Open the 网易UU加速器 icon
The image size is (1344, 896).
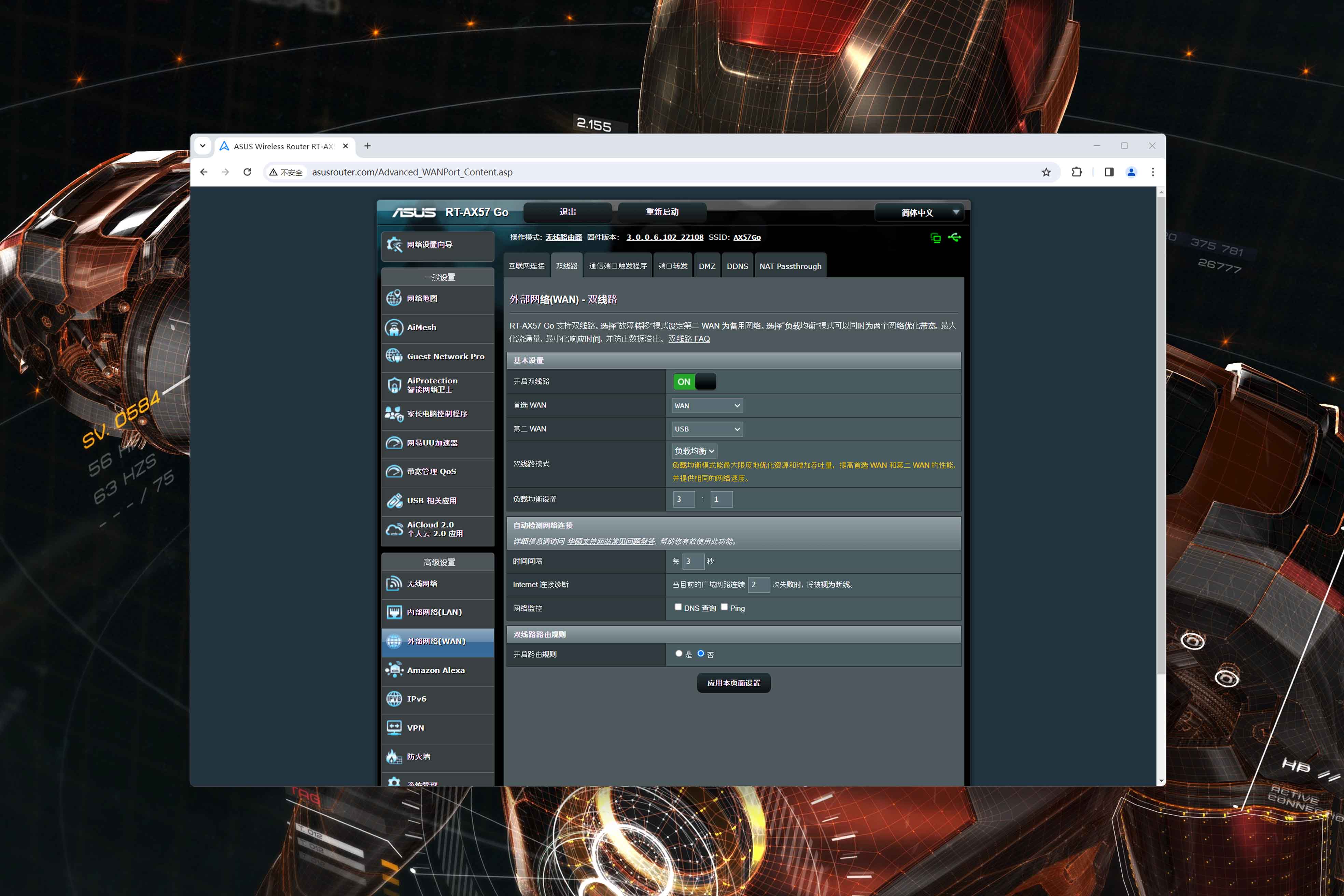pyautogui.click(x=394, y=443)
